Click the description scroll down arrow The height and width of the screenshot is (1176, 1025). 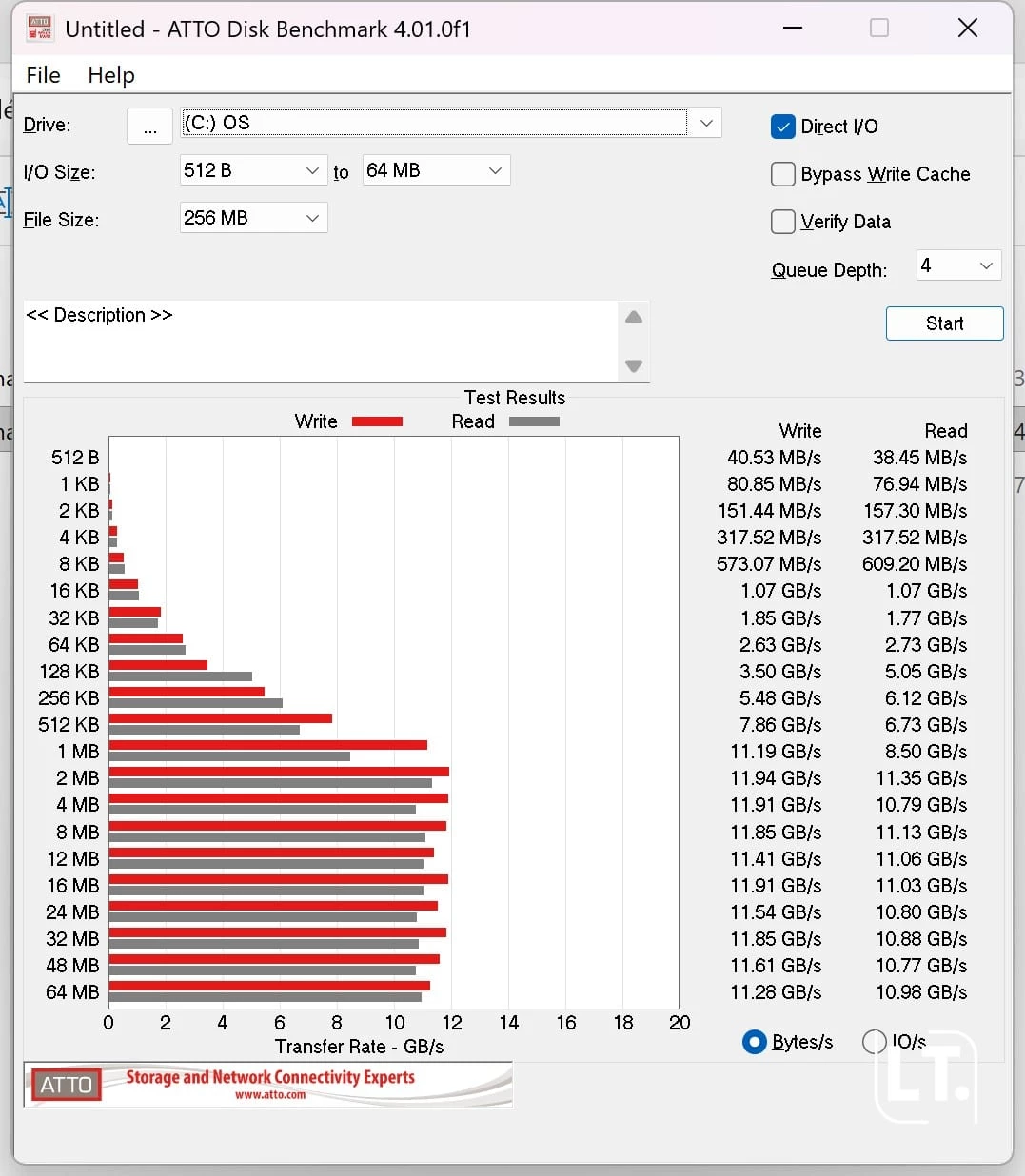(634, 365)
